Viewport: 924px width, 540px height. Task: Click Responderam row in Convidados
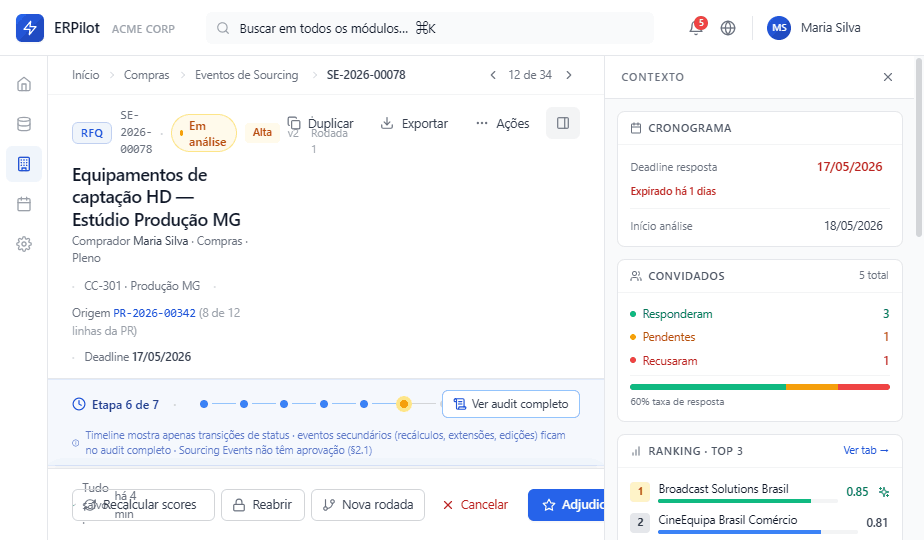tap(760, 314)
